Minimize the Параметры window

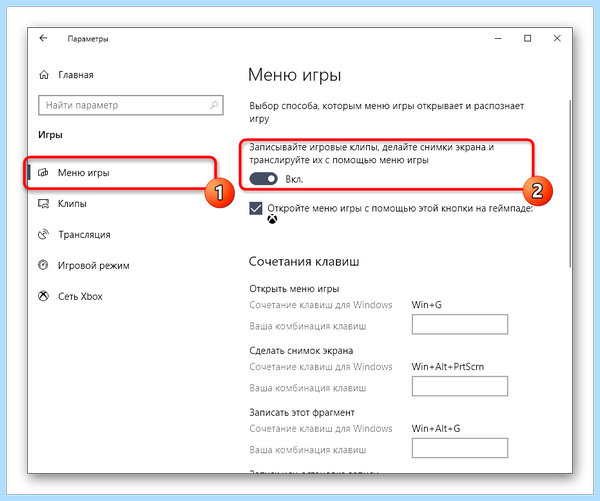pos(498,38)
